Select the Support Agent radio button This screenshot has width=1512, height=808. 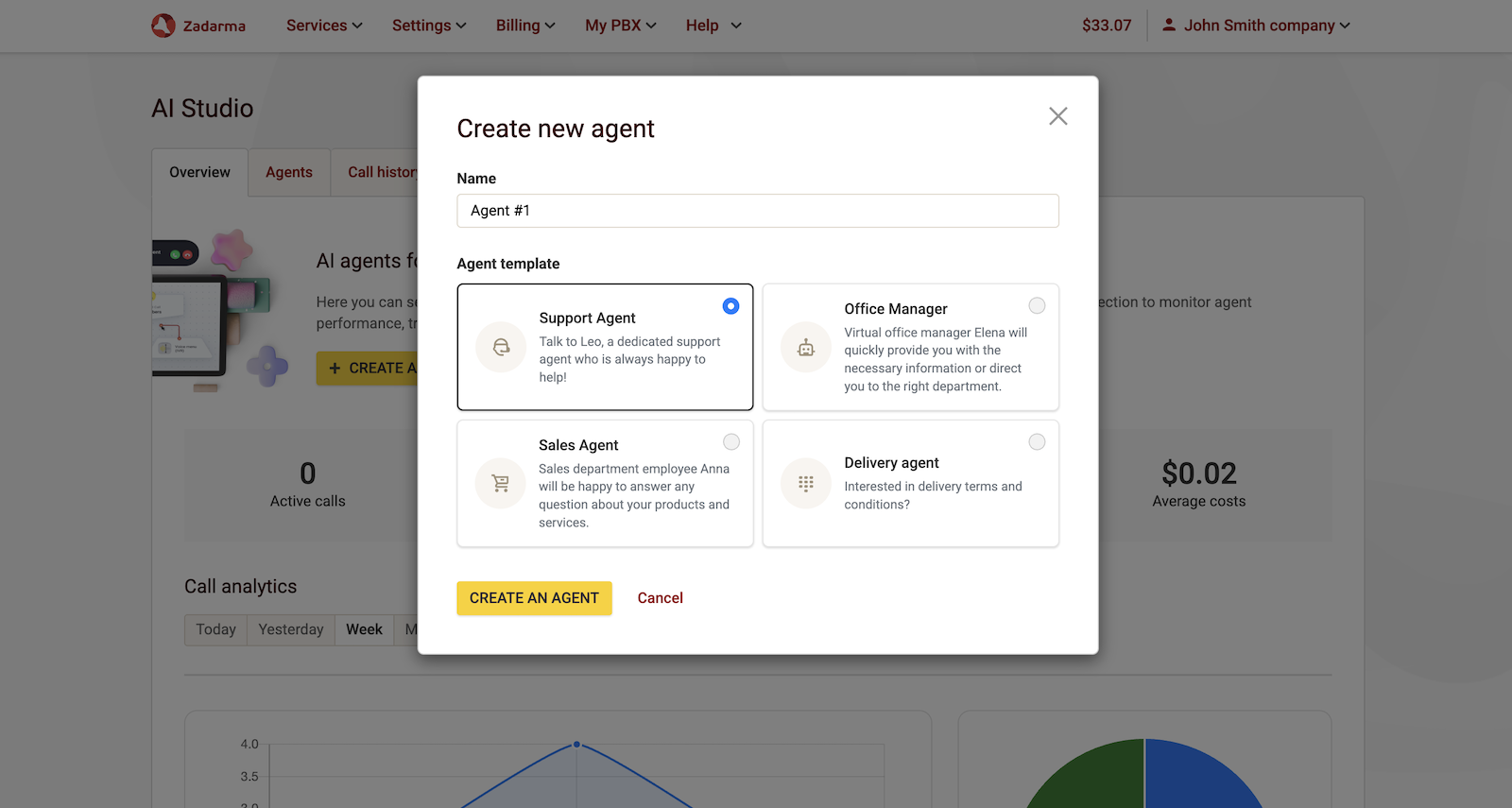pyautogui.click(x=730, y=306)
